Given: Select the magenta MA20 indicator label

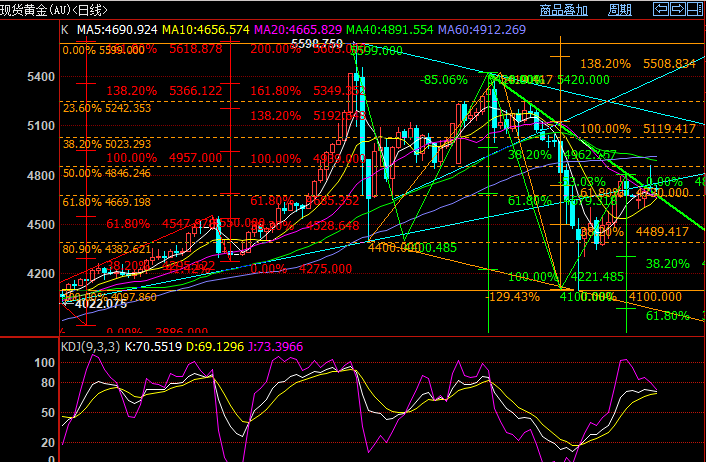Looking at the screenshot, I should [284, 30].
